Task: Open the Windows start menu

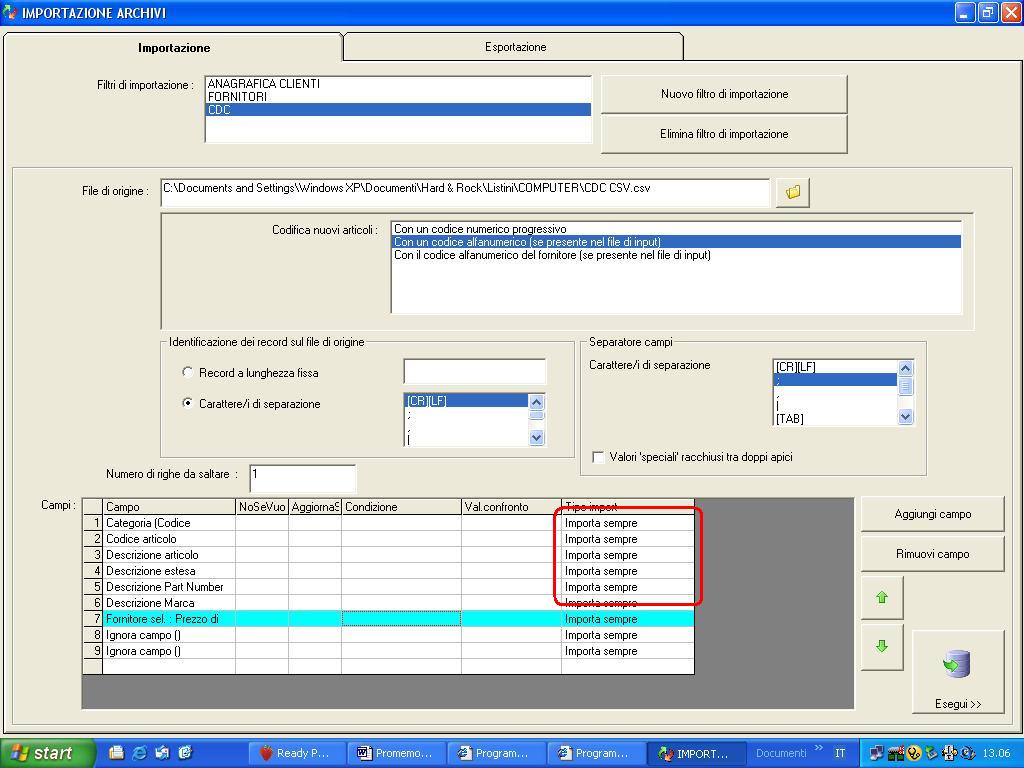Action: [x=46, y=753]
